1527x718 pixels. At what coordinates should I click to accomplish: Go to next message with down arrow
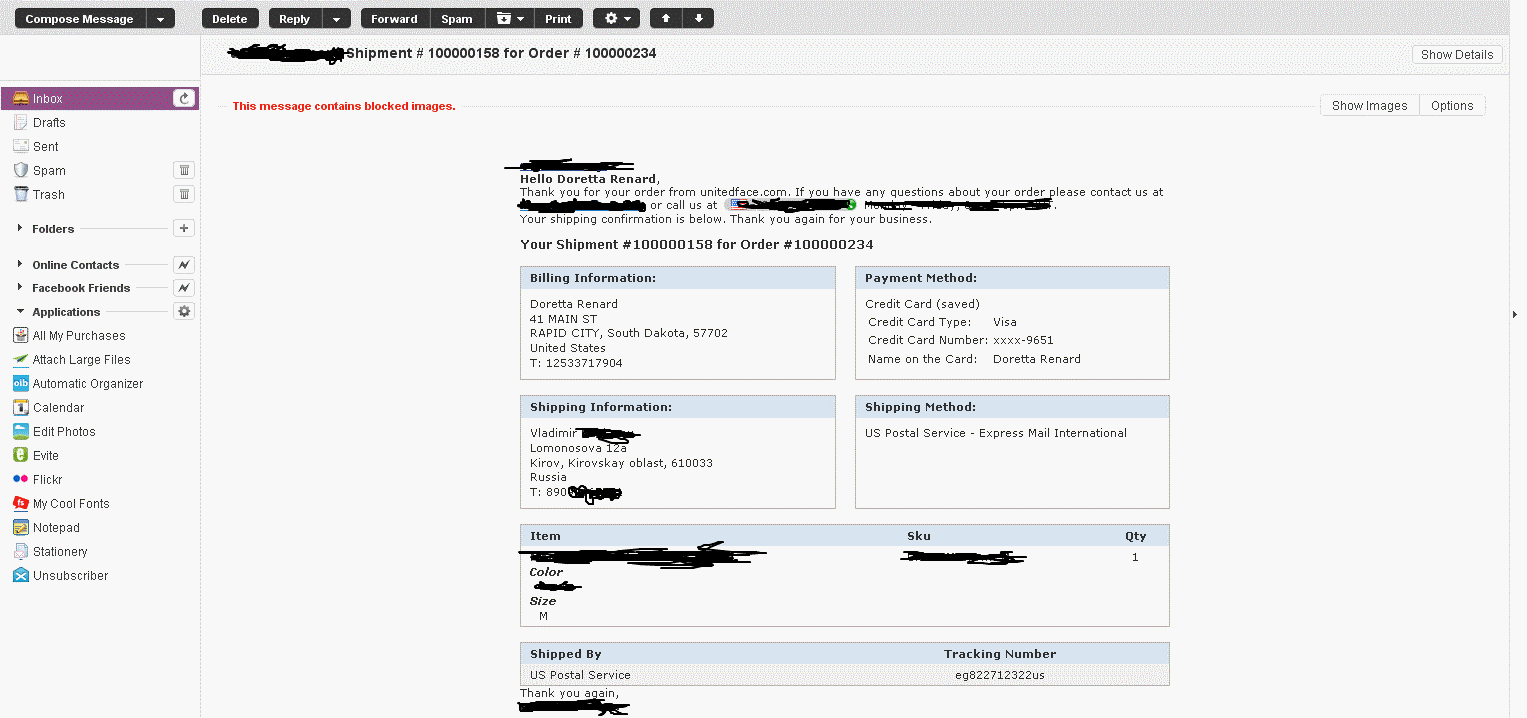tap(699, 18)
